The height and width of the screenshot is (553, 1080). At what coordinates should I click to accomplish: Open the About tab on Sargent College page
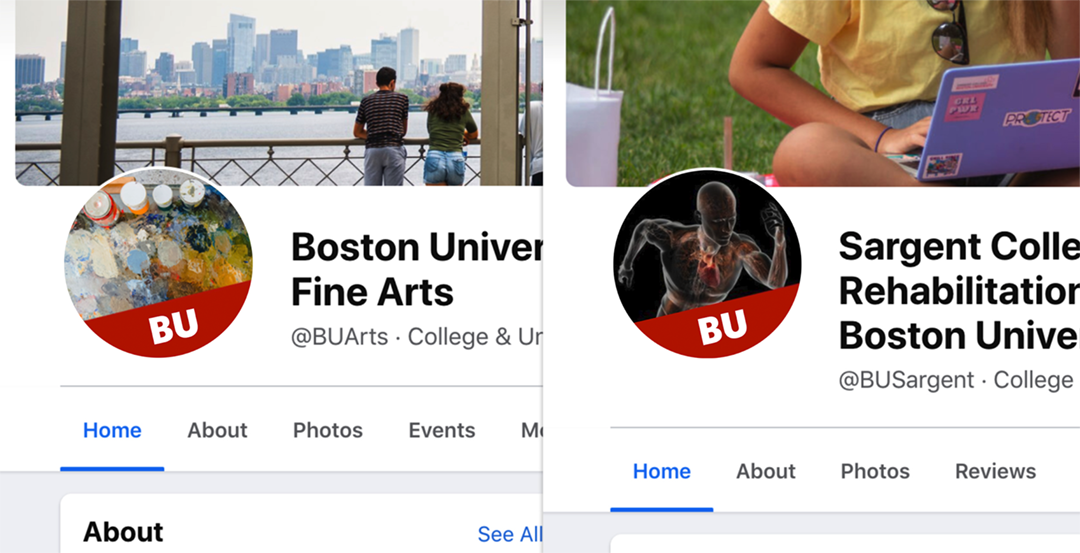pos(766,471)
